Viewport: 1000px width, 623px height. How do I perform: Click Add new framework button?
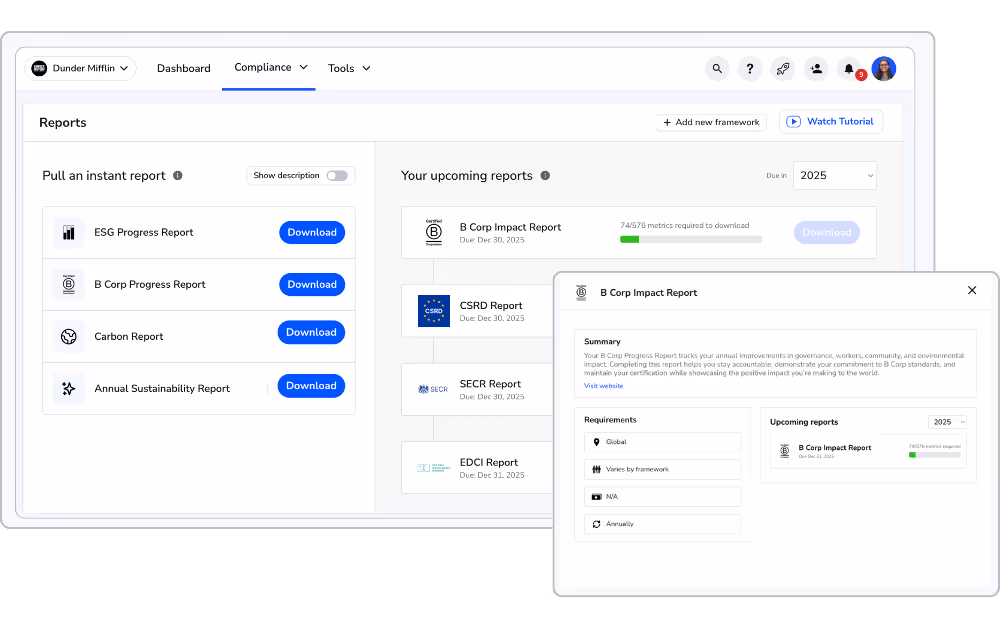(x=711, y=122)
